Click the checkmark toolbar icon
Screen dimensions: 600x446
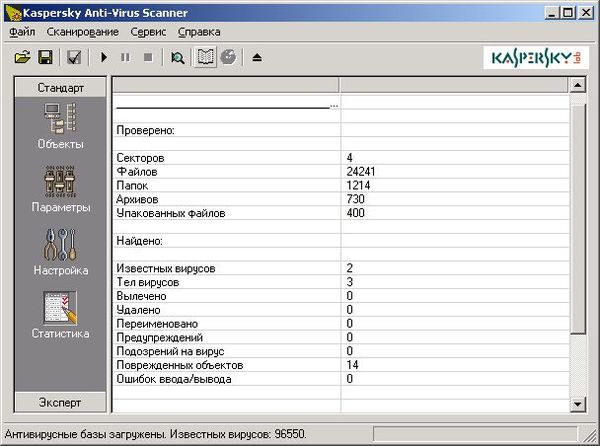(x=74, y=57)
